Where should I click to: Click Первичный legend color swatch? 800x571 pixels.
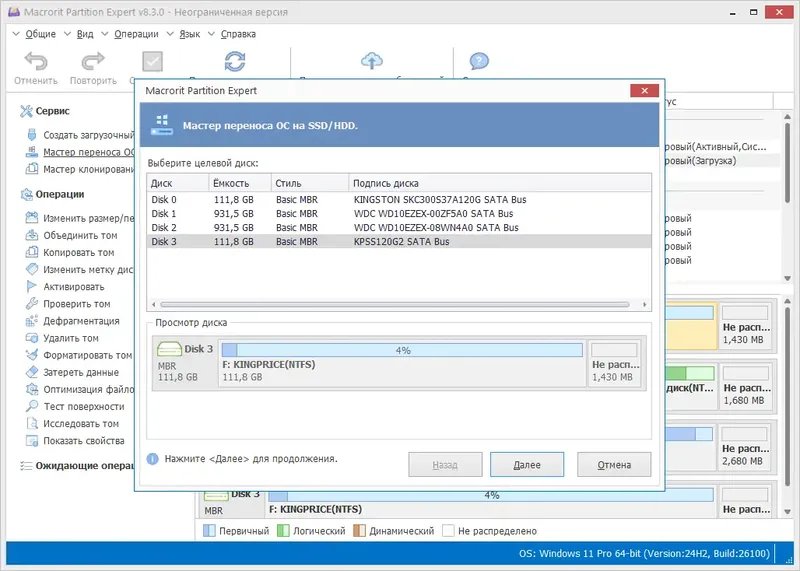pos(209,531)
